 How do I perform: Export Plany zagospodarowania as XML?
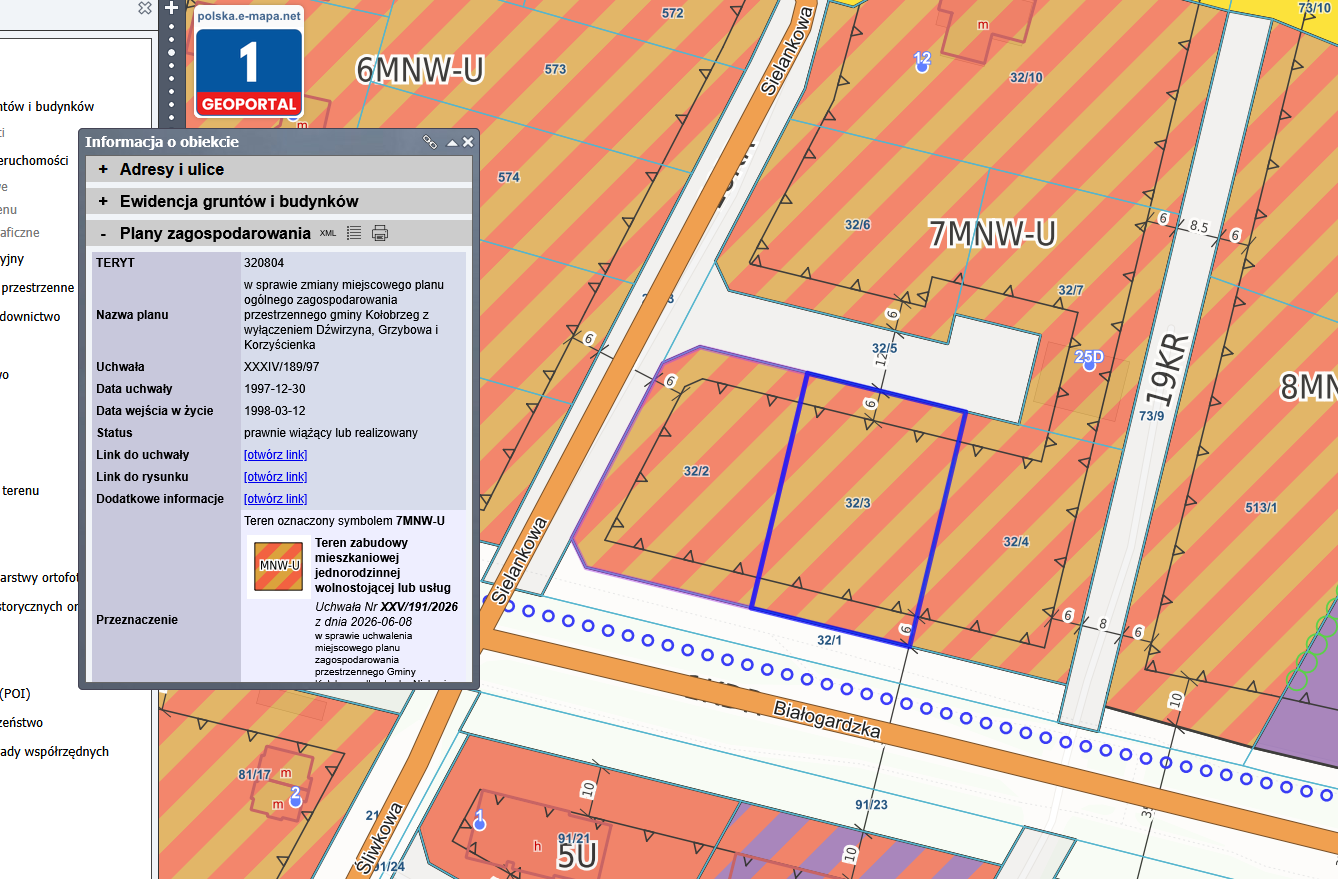pos(328,233)
